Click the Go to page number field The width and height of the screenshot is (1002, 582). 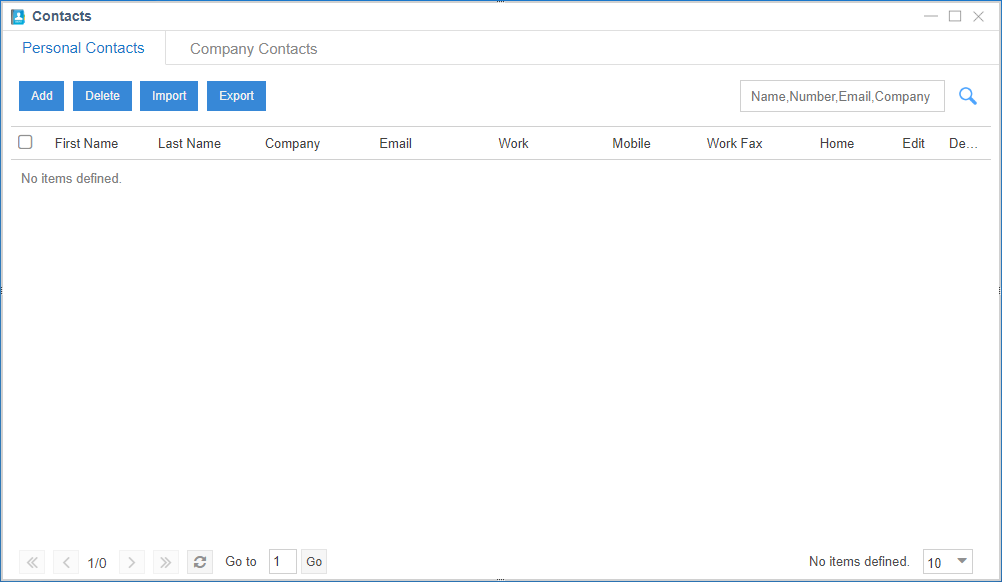point(282,562)
